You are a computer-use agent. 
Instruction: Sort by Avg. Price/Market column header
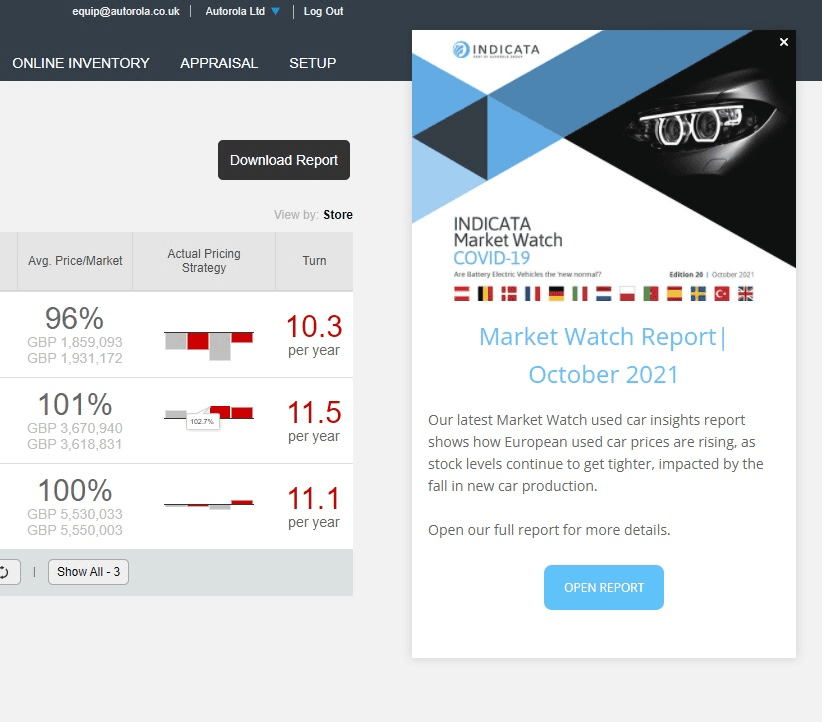coord(75,261)
